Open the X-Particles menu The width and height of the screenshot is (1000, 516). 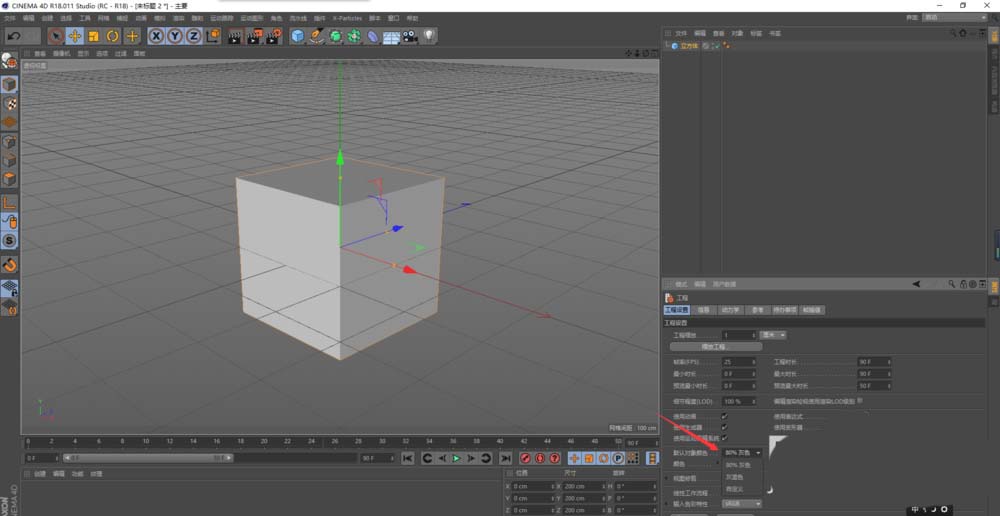click(347, 18)
